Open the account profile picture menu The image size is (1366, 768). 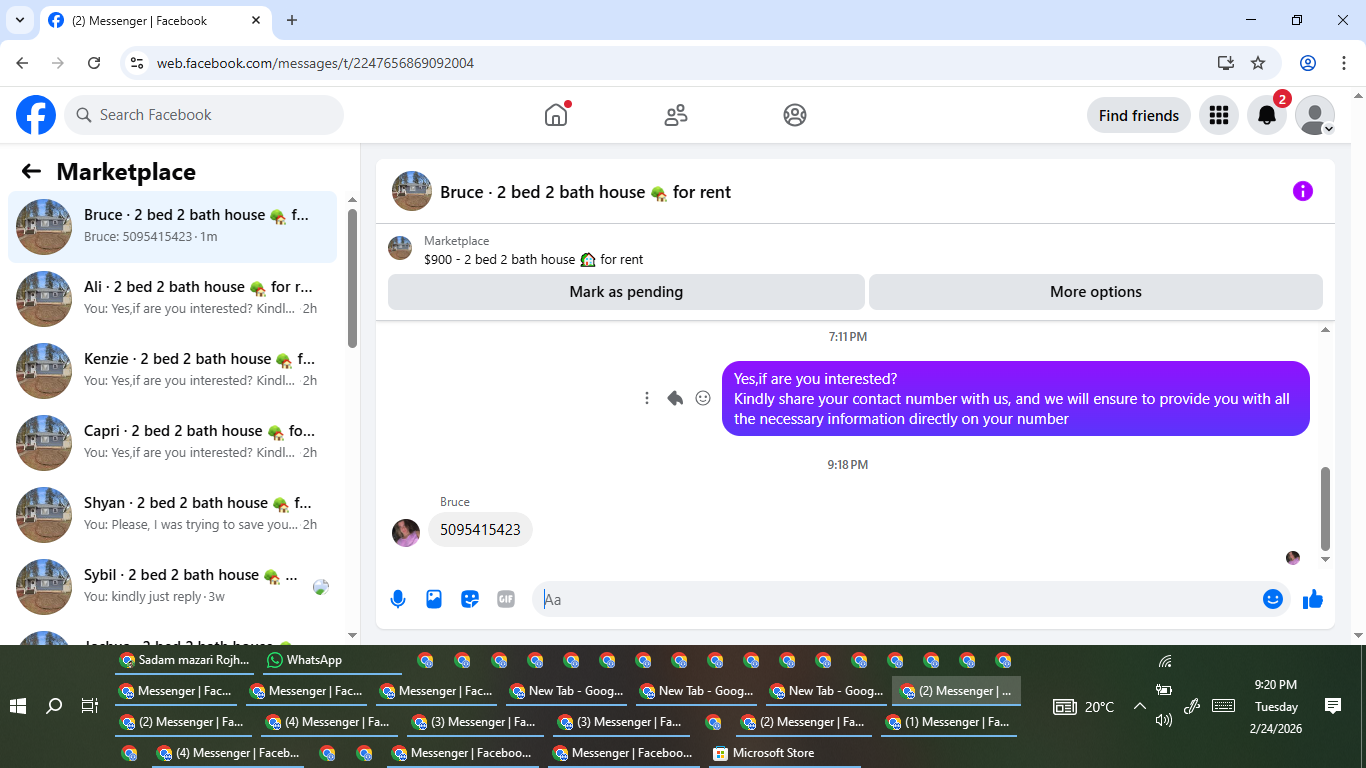tap(1314, 115)
